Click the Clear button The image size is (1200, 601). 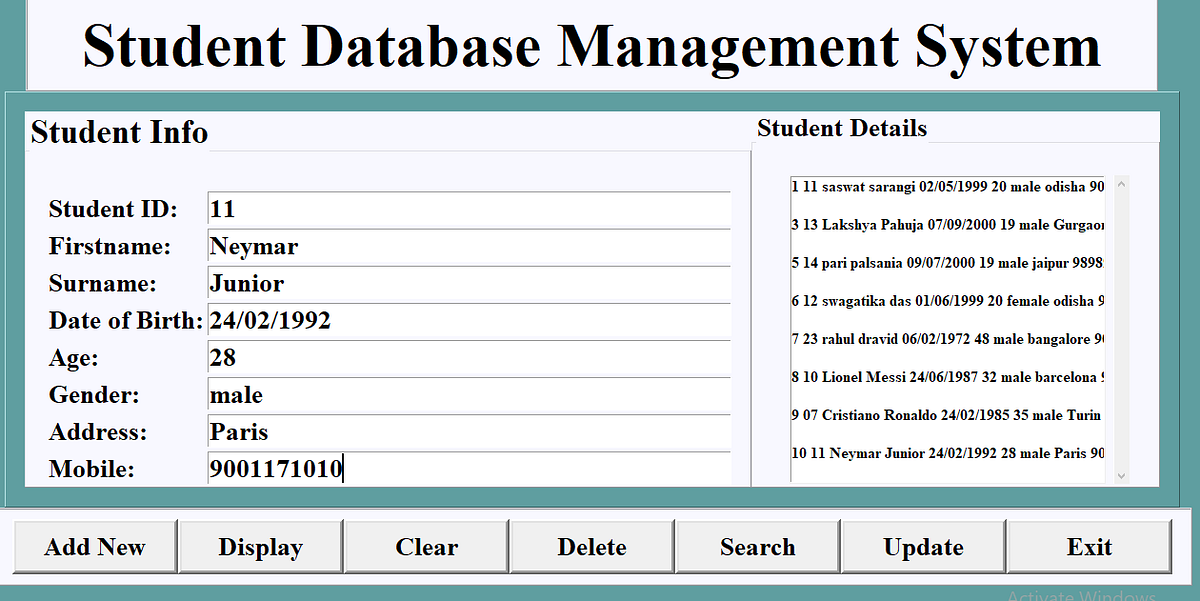point(426,547)
